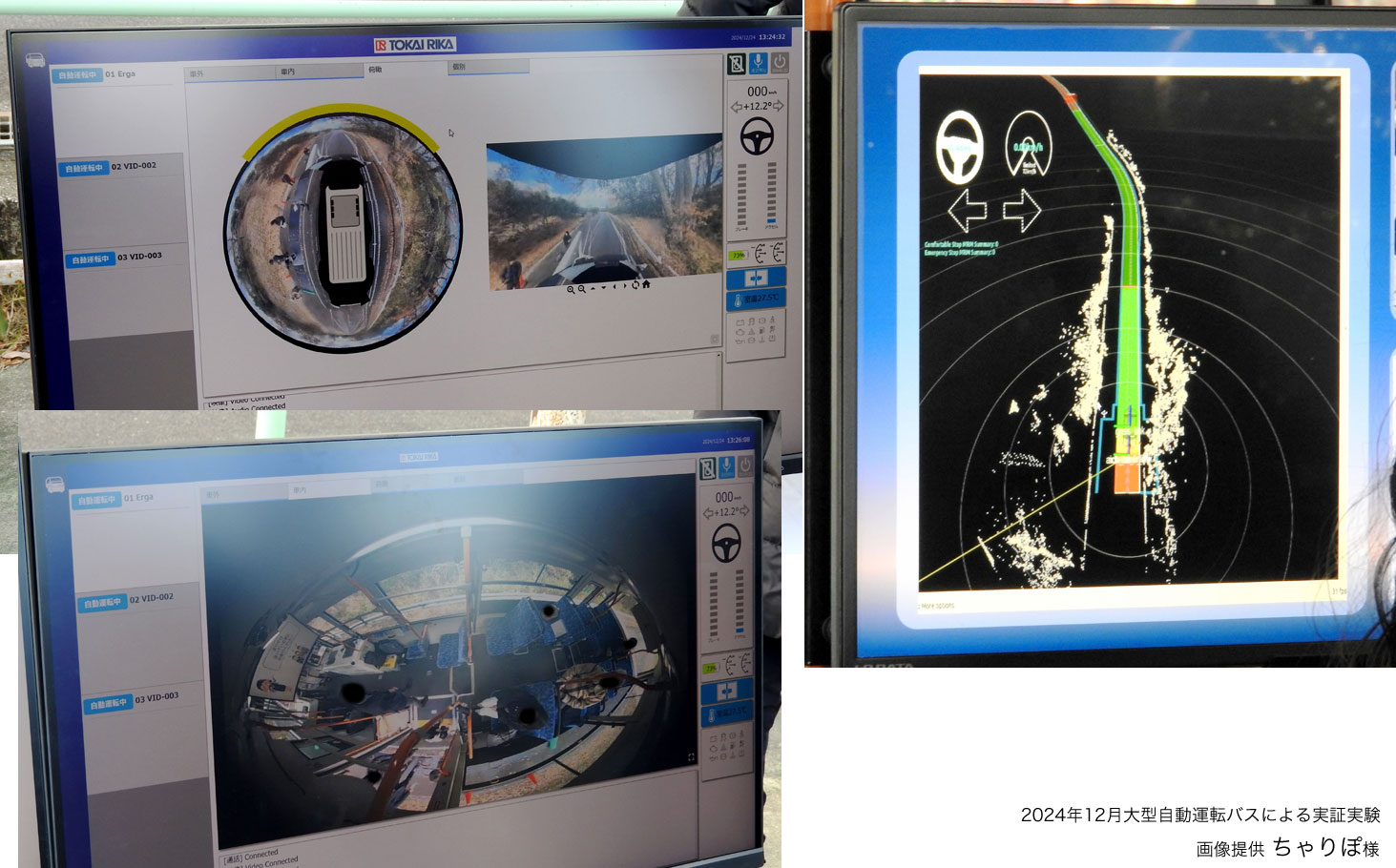1396x868 pixels.
Task: Tilt camera down with the down-arrow icon
Action: (x=603, y=287)
